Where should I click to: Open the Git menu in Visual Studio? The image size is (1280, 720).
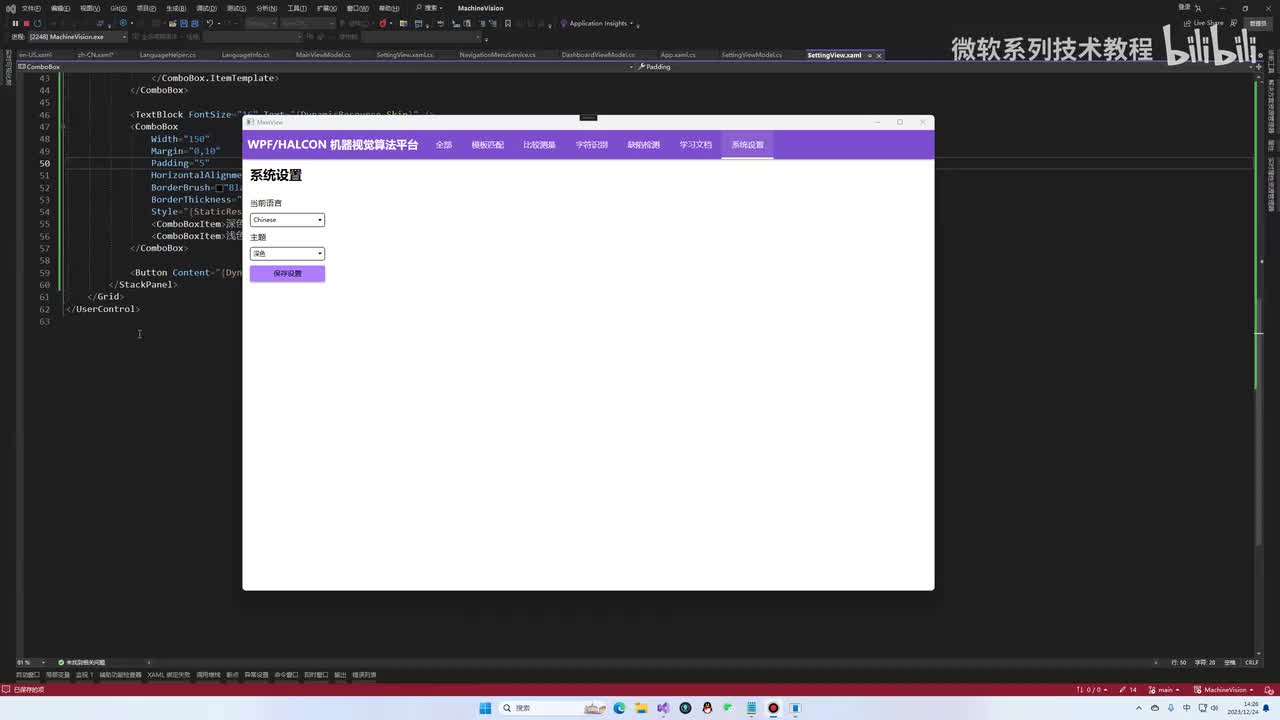(118, 8)
